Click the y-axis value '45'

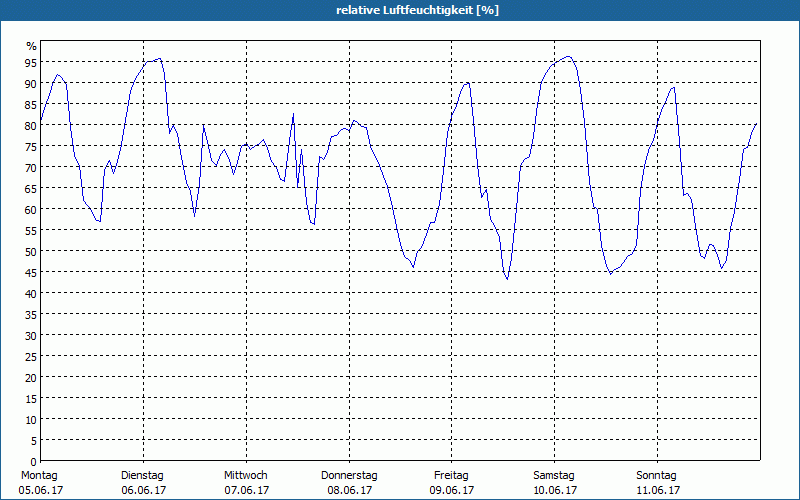click(x=31, y=272)
